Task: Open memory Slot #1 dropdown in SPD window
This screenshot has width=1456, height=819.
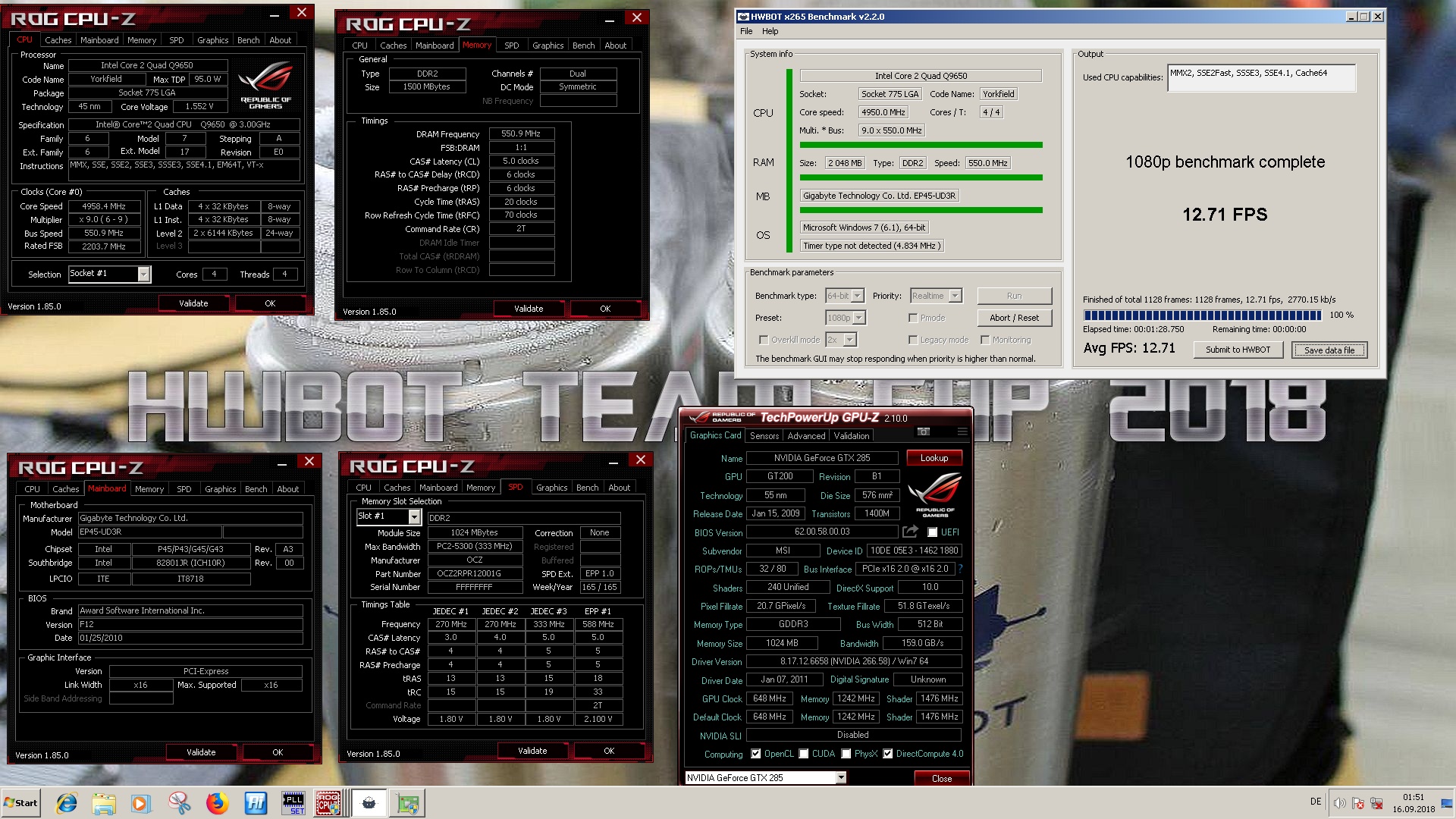Action: [x=388, y=516]
